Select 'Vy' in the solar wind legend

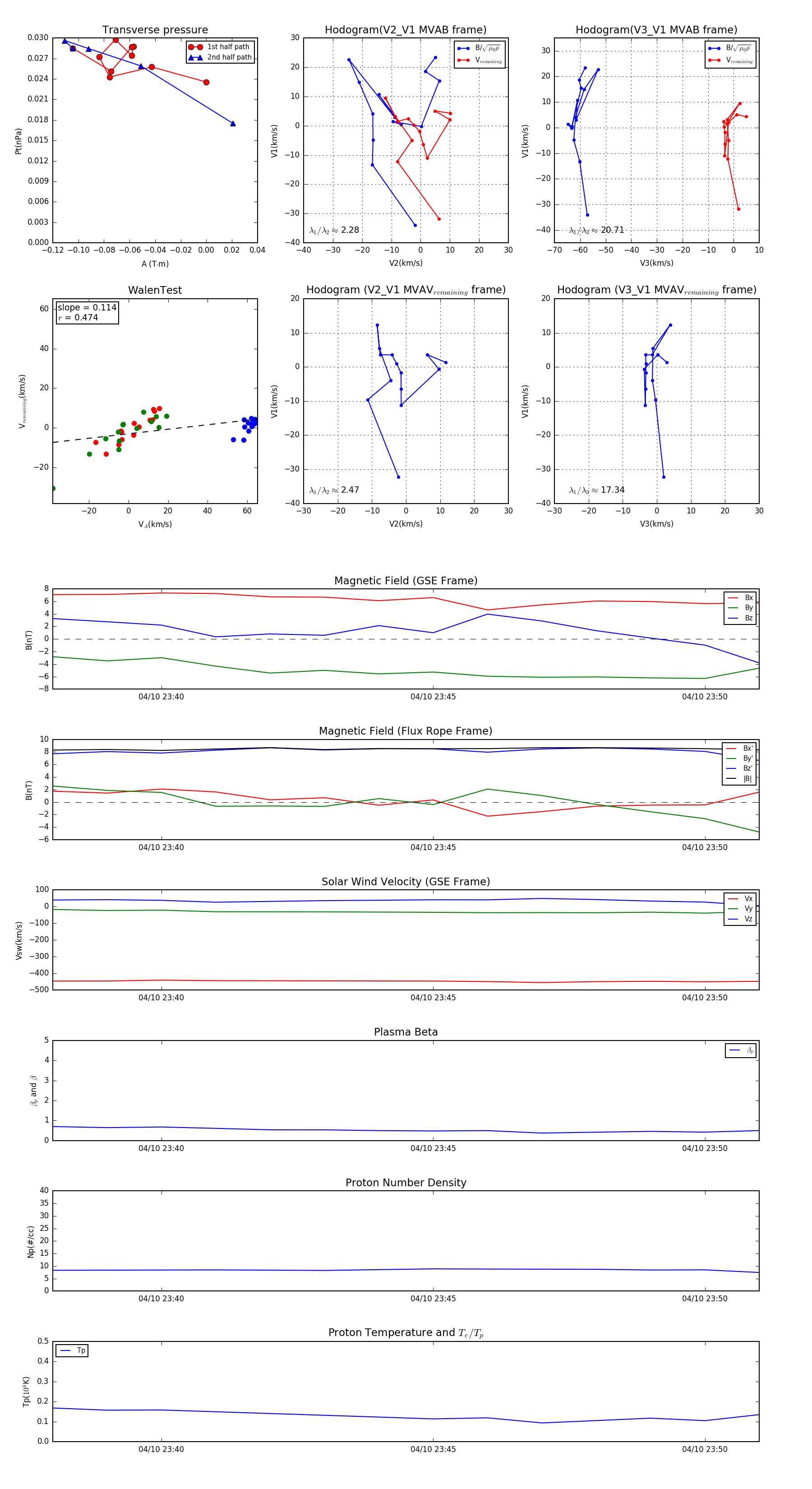[740, 909]
